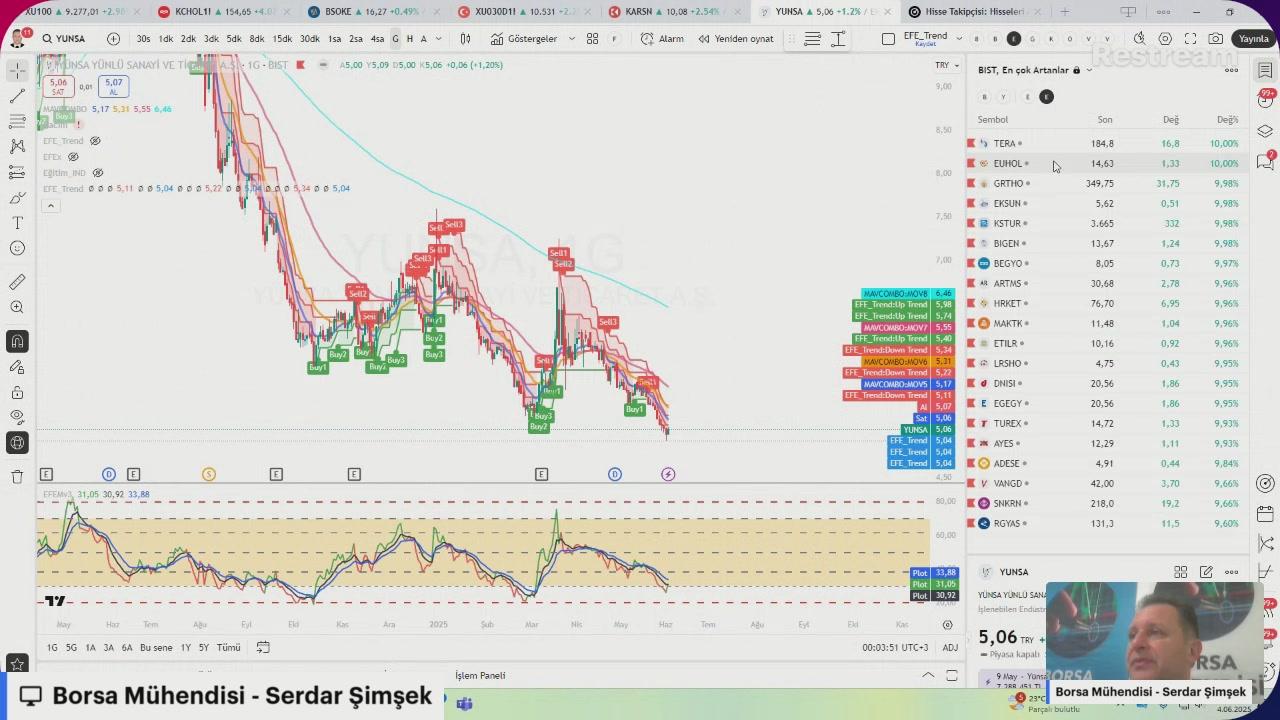Image resolution: width=1280 pixels, height=720 pixels.
Task: Open Göstergeler indicators dialog
Action: (524, 39)
